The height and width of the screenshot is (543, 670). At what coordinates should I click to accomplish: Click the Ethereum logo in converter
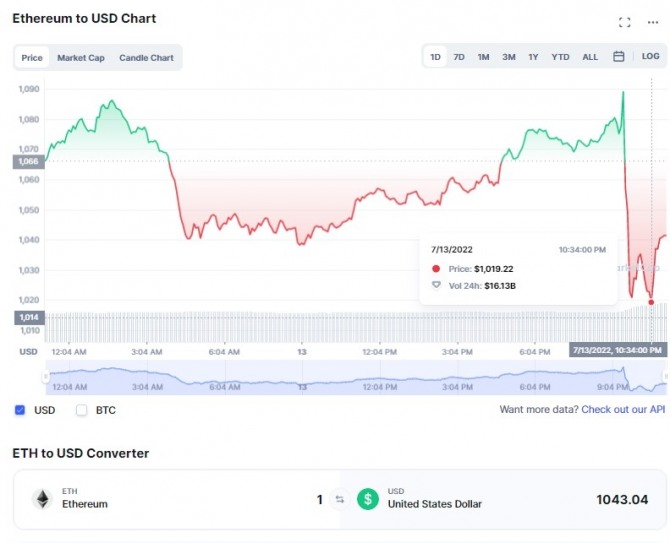(x=42, y=498)
